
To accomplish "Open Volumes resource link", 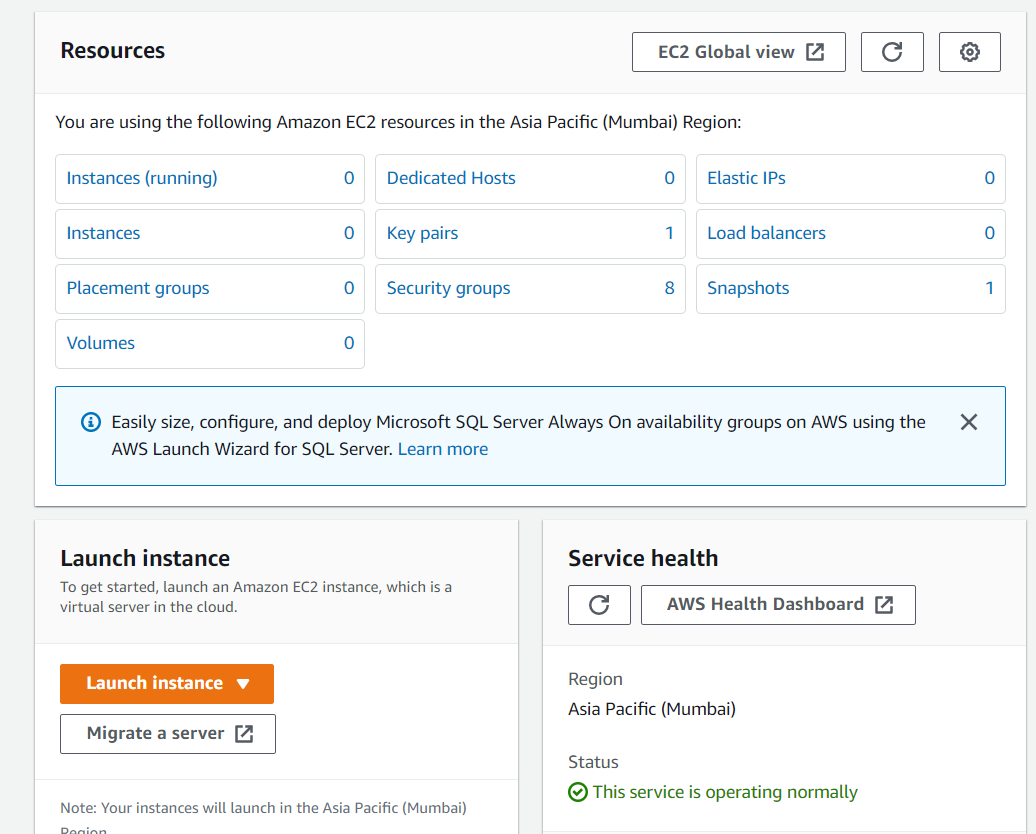I will tap(100, 343).
